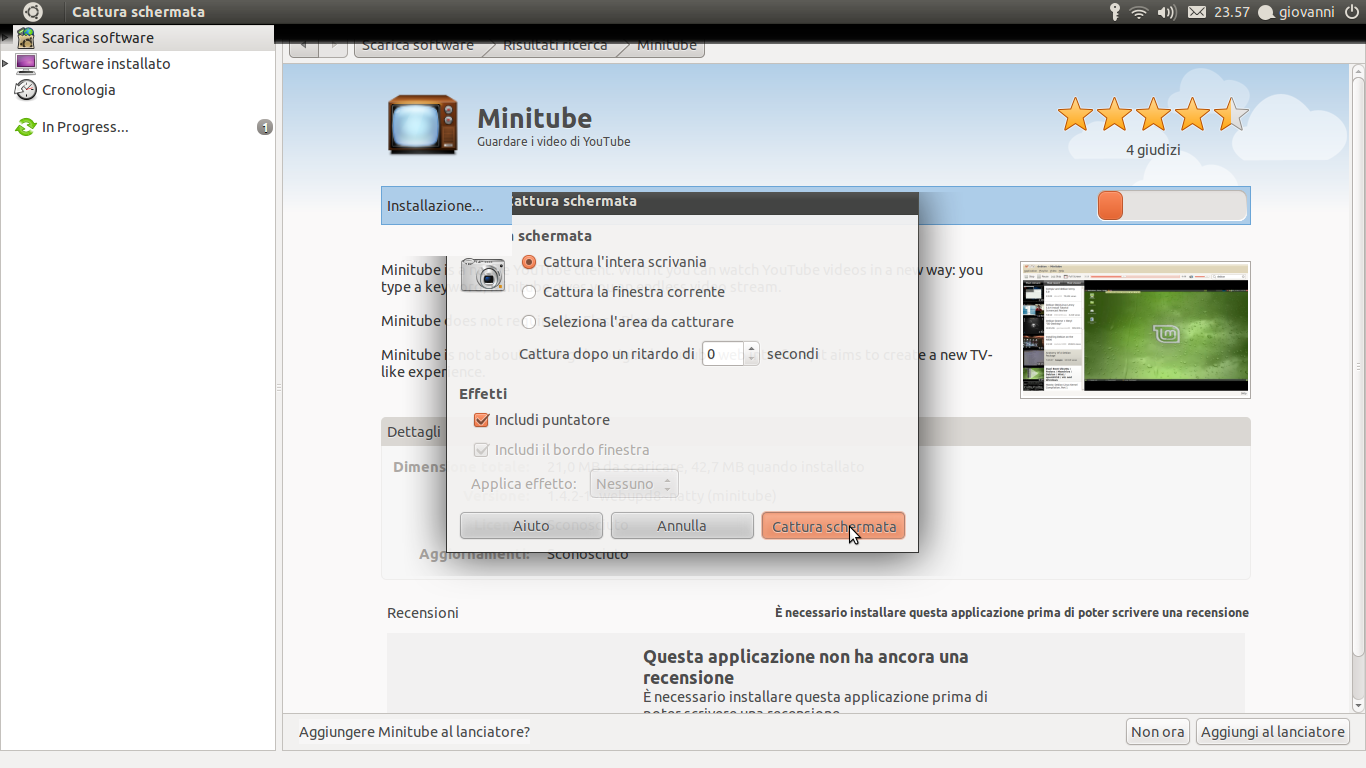This screenshot has height=768, width=1366.
Task: Click the 4 giudizi text
Action: pyautogui.click(x=1153, y=150)
